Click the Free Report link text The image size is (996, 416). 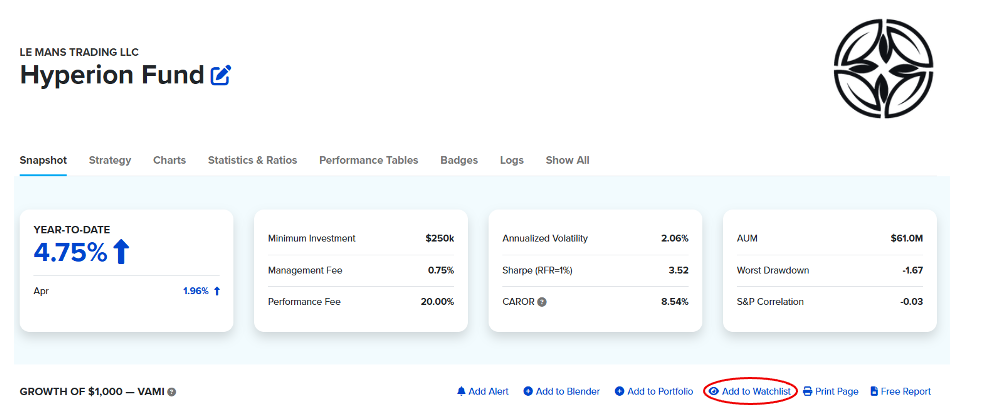point(906,391)
